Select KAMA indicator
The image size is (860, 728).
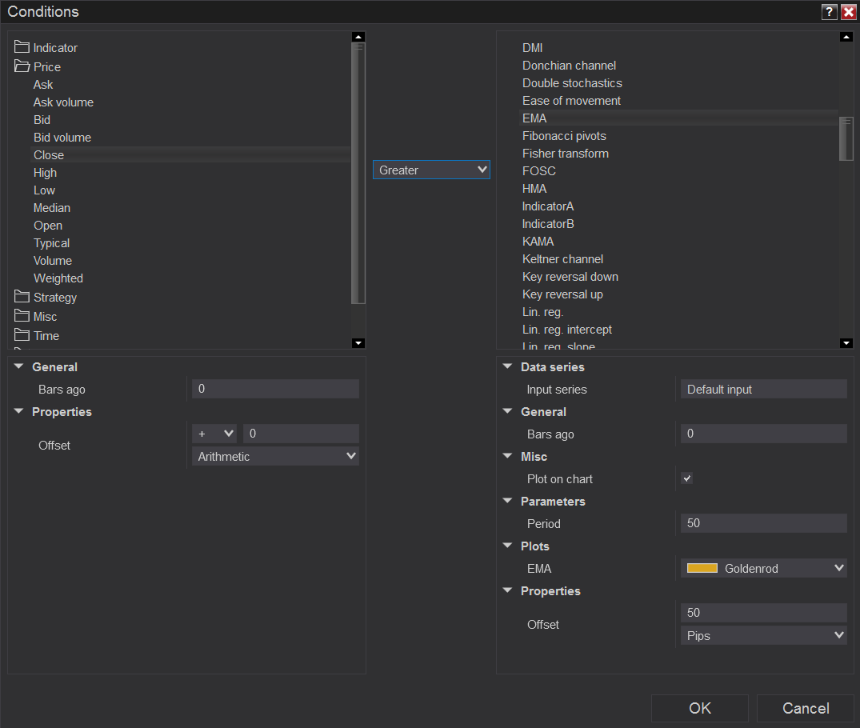coord(538,241)
